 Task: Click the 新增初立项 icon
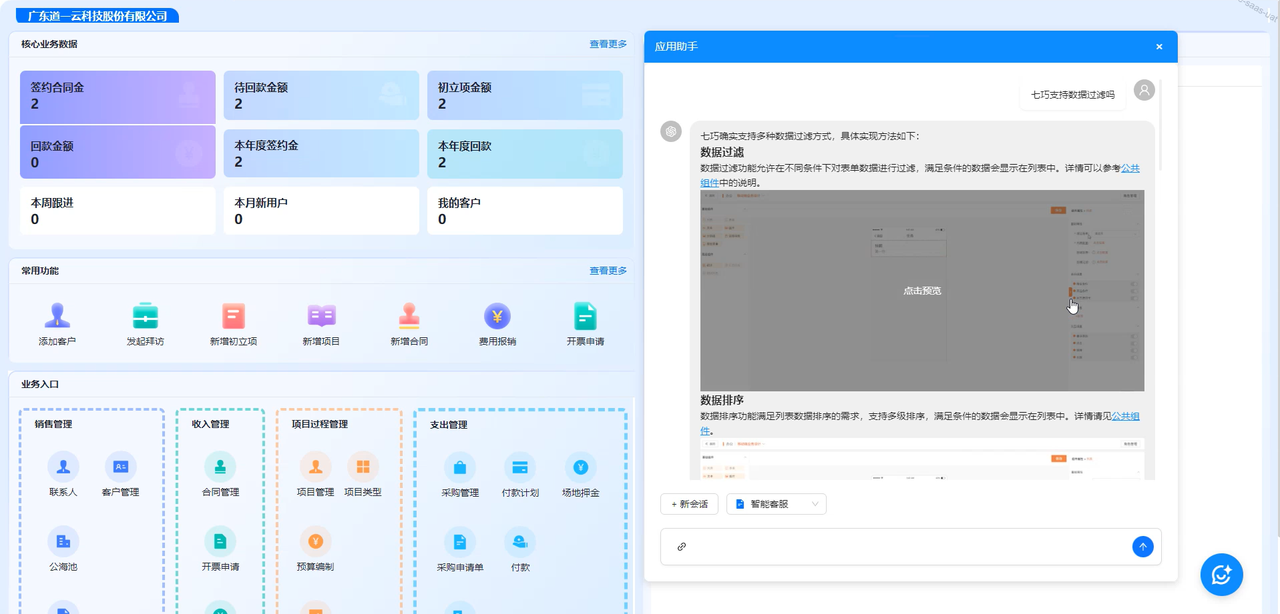click(233, 316)
